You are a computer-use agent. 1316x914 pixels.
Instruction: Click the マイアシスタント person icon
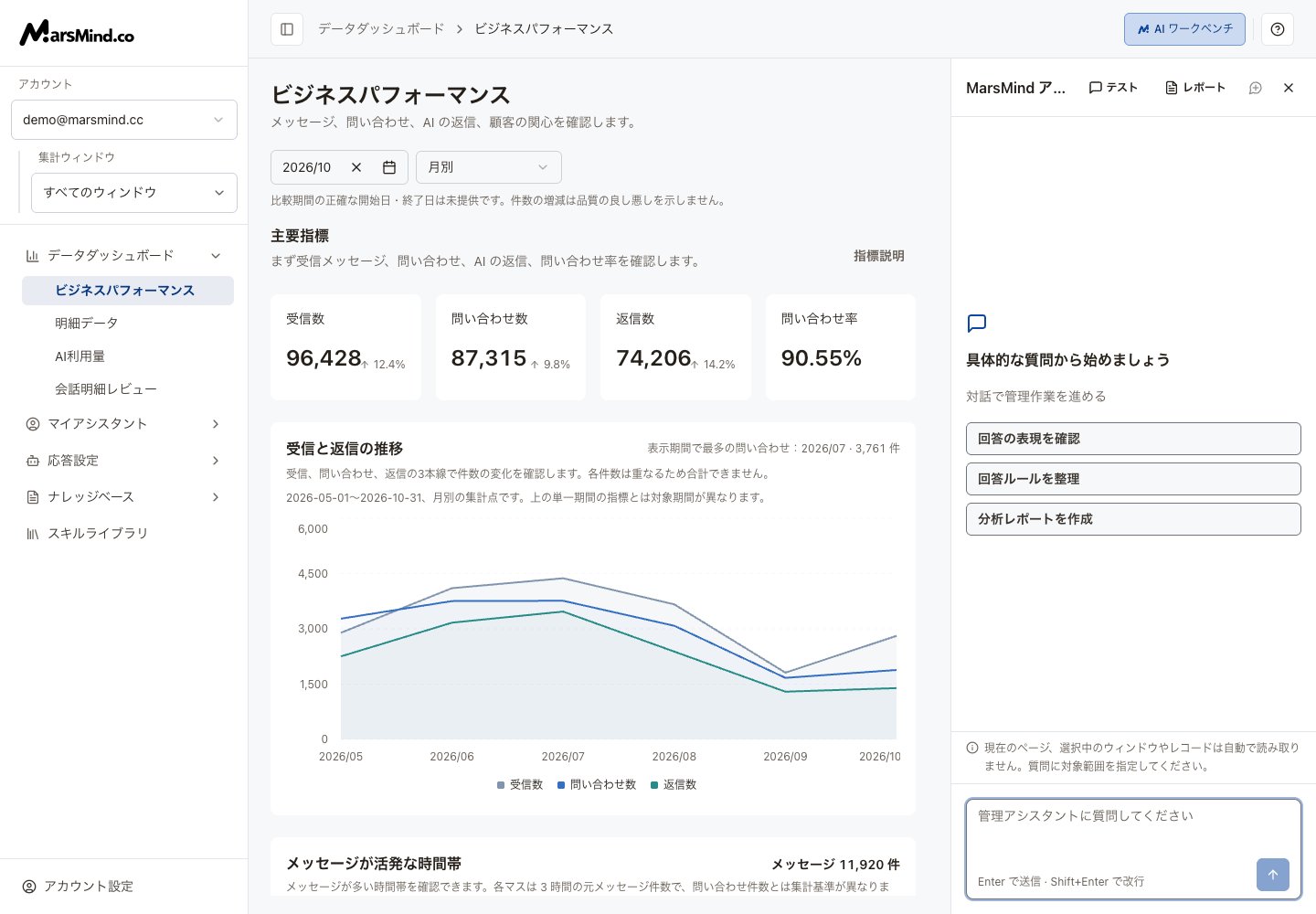coord(33,424)
